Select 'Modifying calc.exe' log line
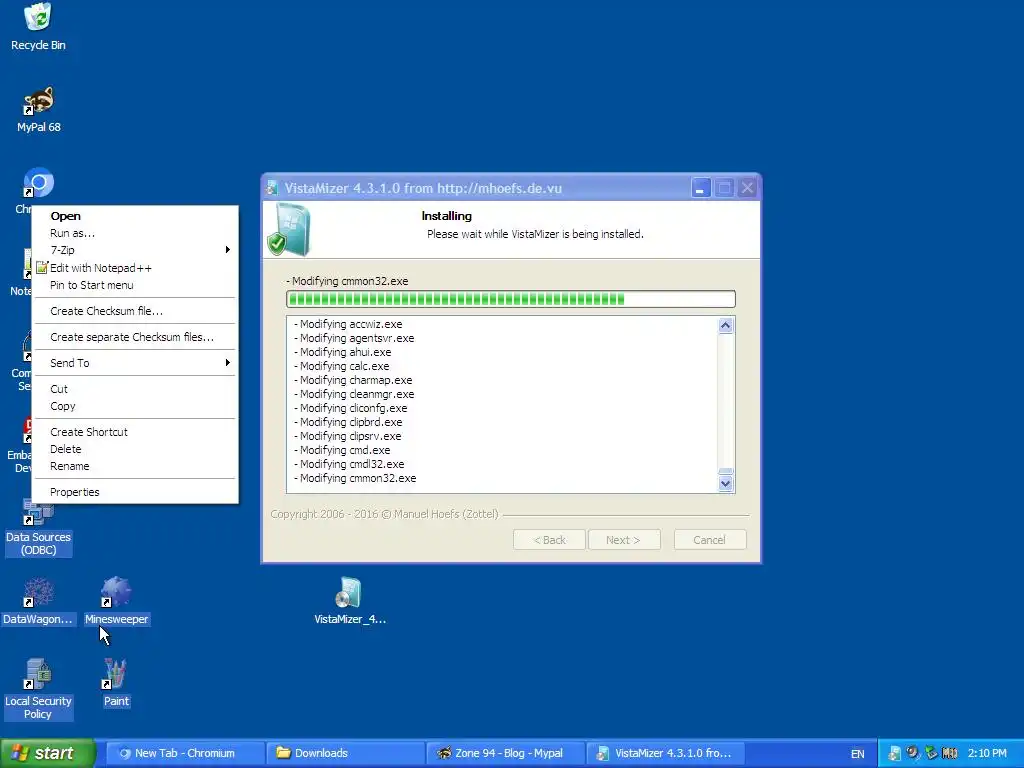The height and width of the screenshot is (768, 1024). (342, 366)
